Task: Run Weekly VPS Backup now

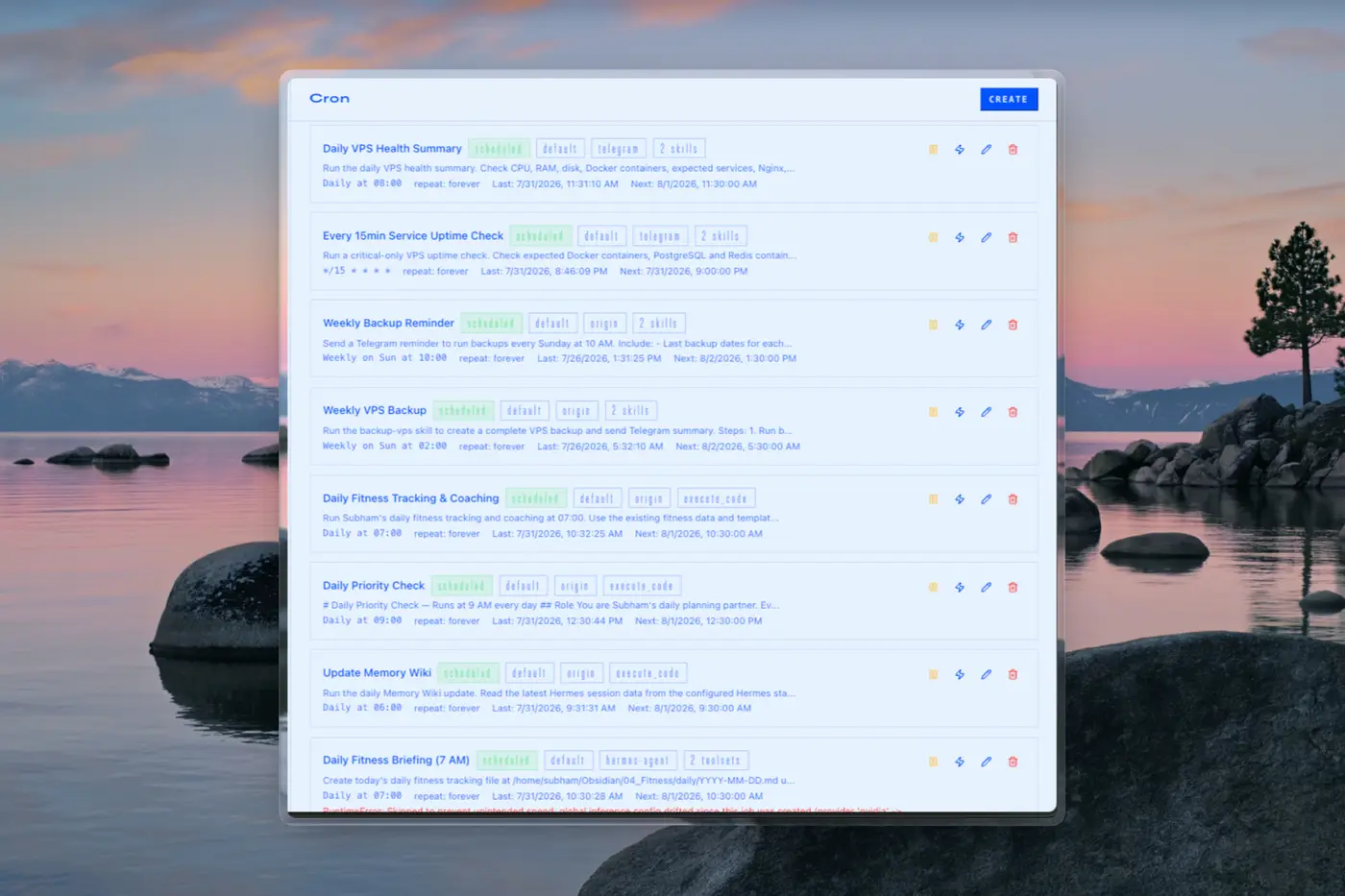Action: [x=960, y=412]
